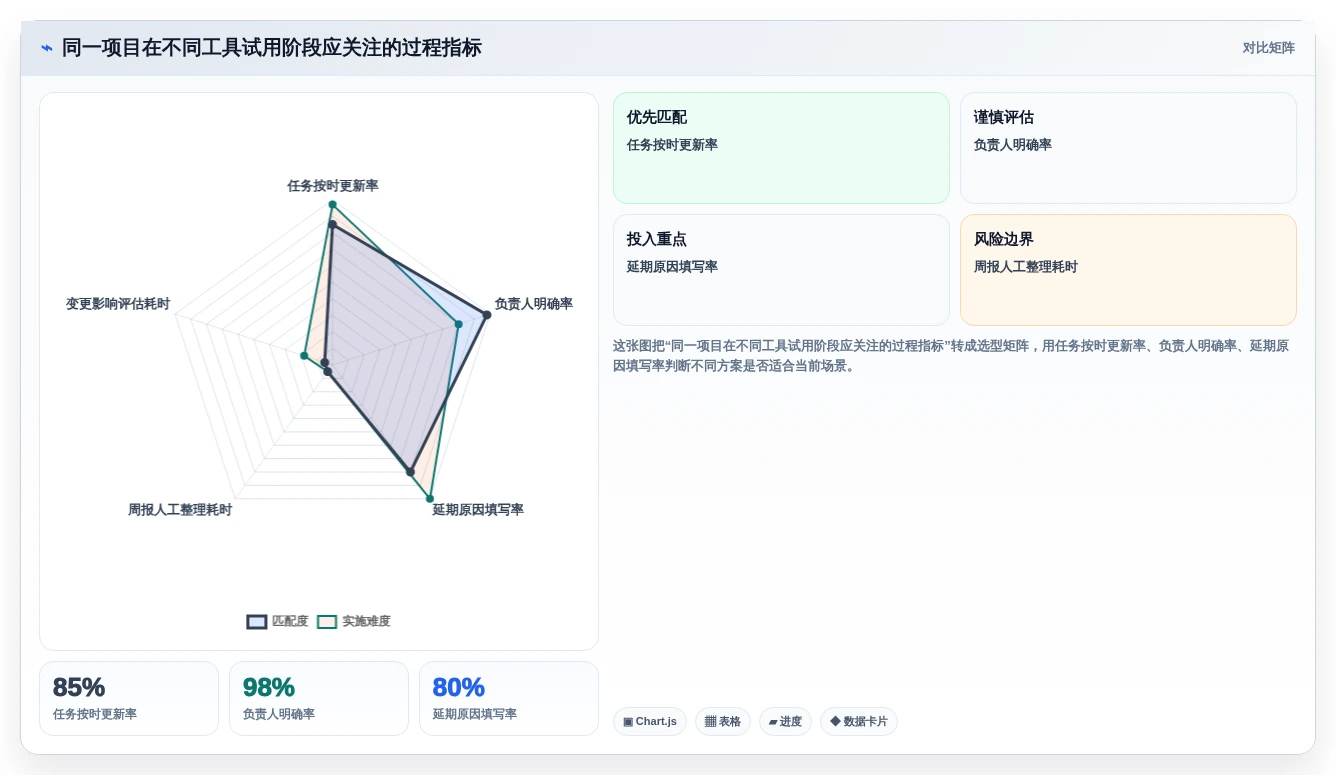1336x775 pixels.
Task: Open the 投入重点 card
Action: pos(781,270)
